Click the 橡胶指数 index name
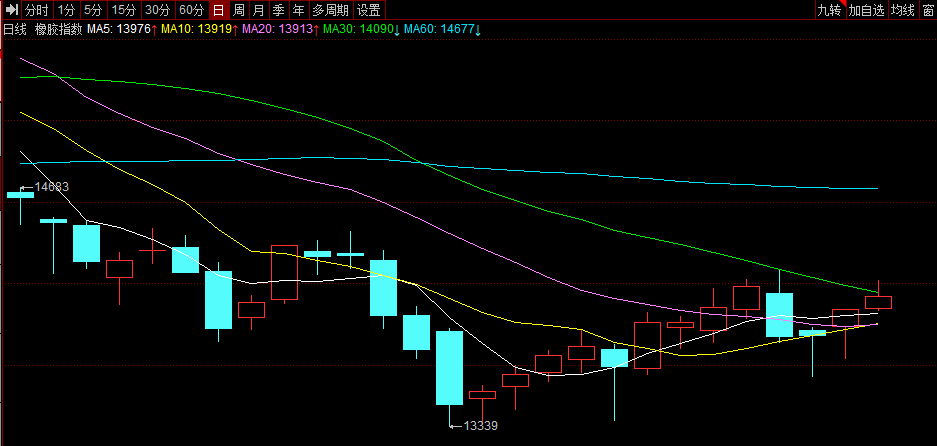 point(59,29)
